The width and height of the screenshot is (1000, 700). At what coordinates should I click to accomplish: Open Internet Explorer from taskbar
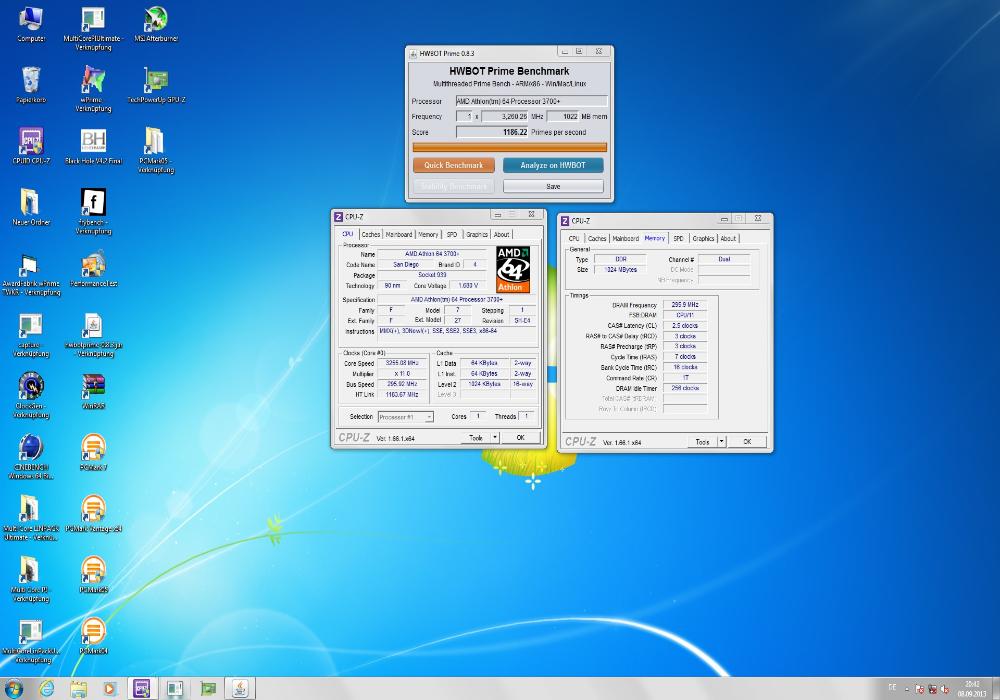click(x=47, y=689)
